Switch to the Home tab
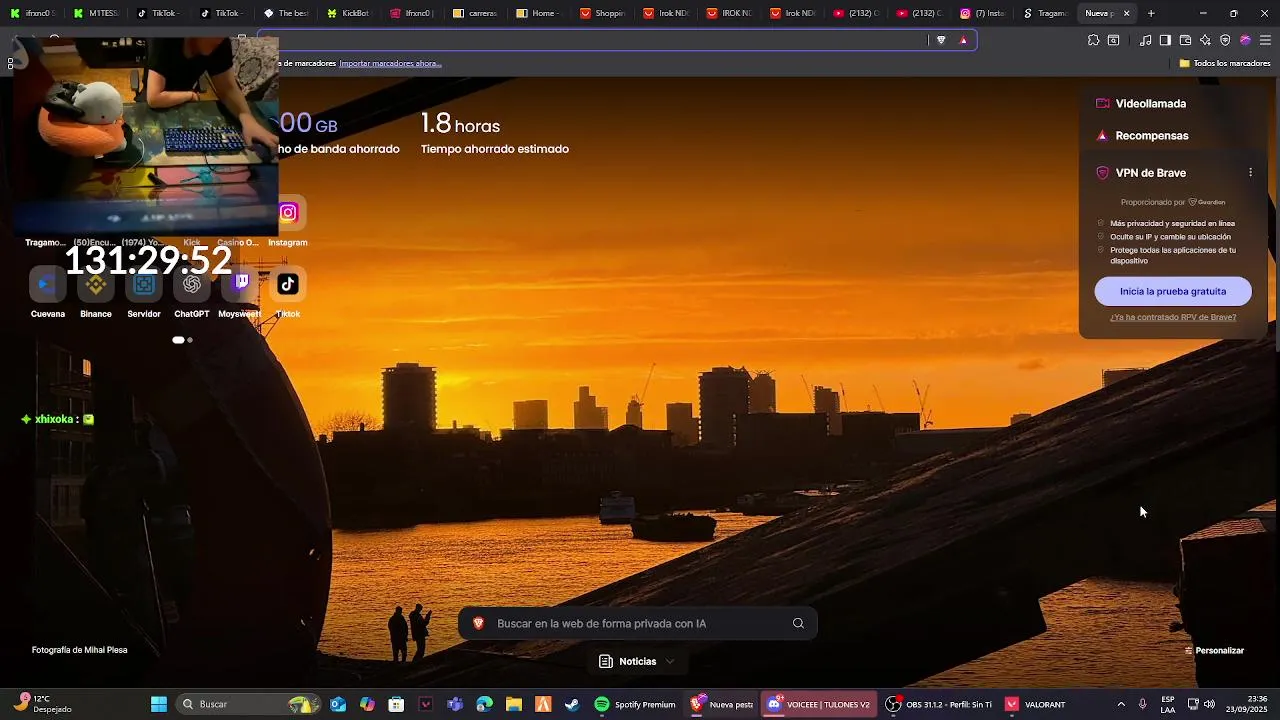This screenshot has height=720, width=1280. pyautogui.click(x=538, y=13)
